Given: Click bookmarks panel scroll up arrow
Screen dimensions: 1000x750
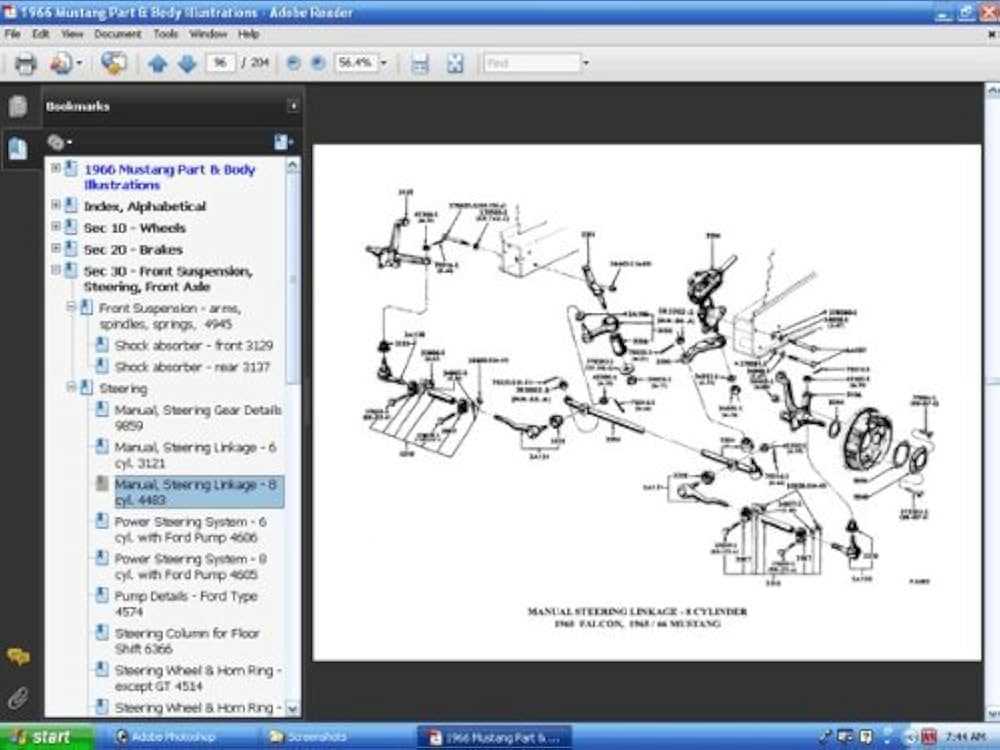Looking at the screenshot, I should point(293,166).
